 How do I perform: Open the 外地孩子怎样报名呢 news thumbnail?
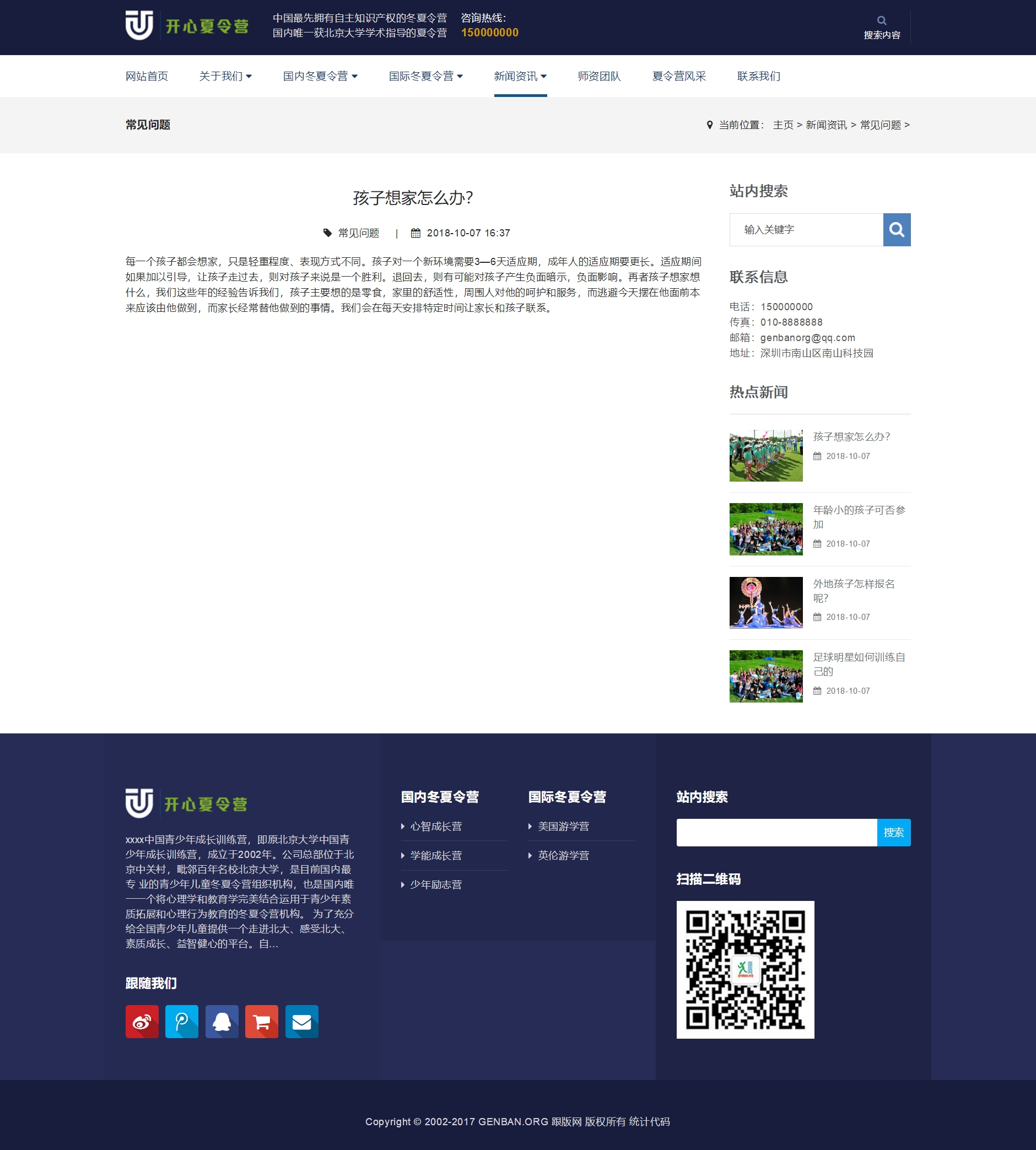coord(765,602)
